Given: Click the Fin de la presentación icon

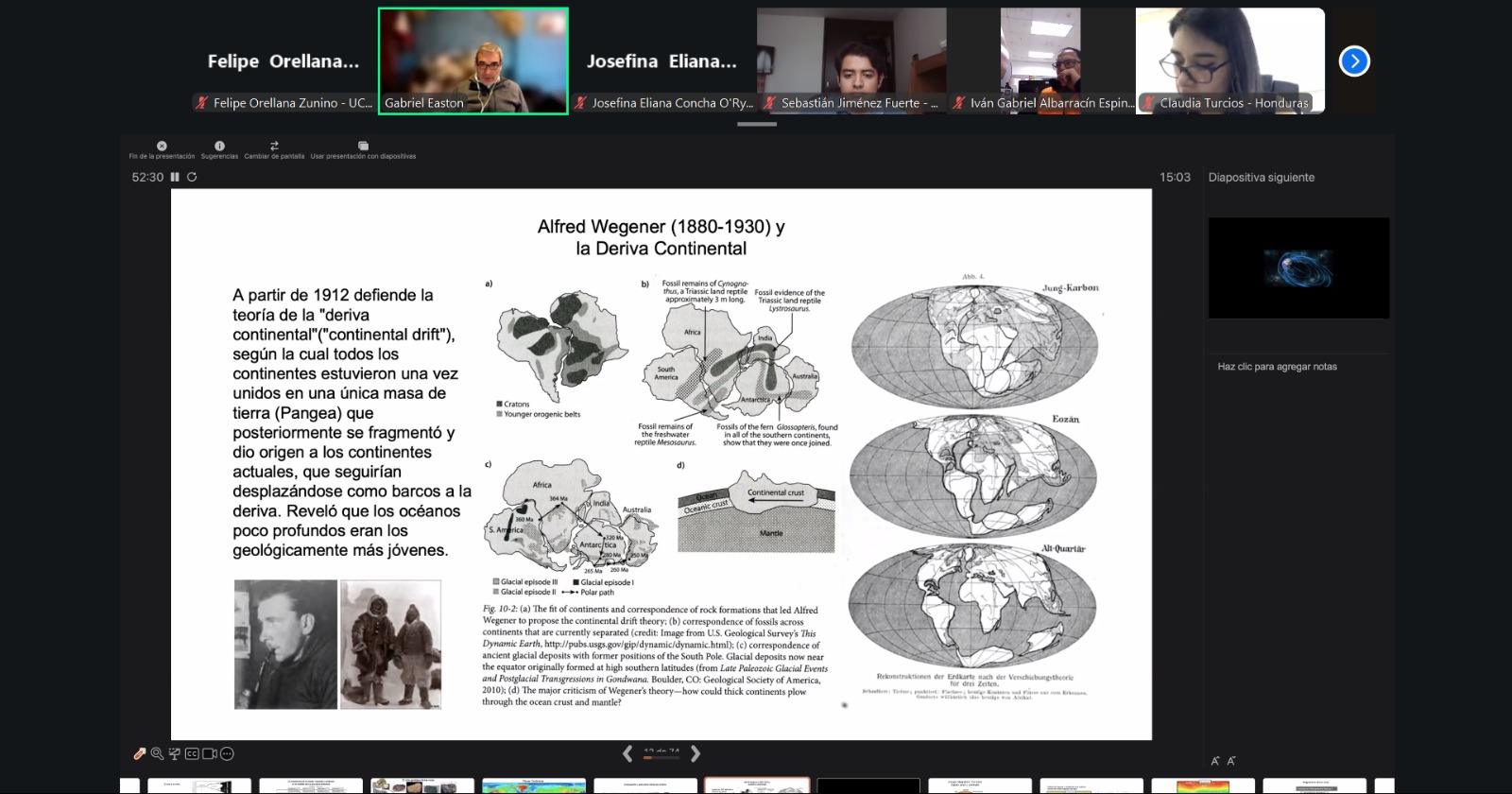Looking at the screenshot, I should [162, 146].
